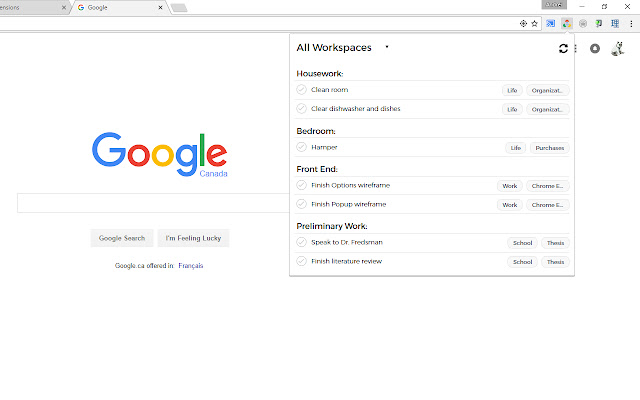Click the green flag extension icon

[x=599, y=24]
